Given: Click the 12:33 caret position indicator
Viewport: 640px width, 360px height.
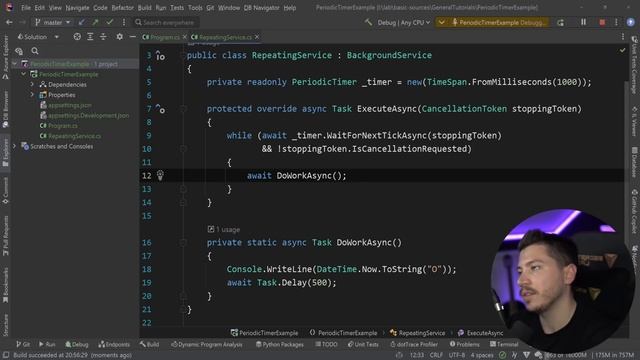Looking at the screenshot, I should tap(417, 355).
